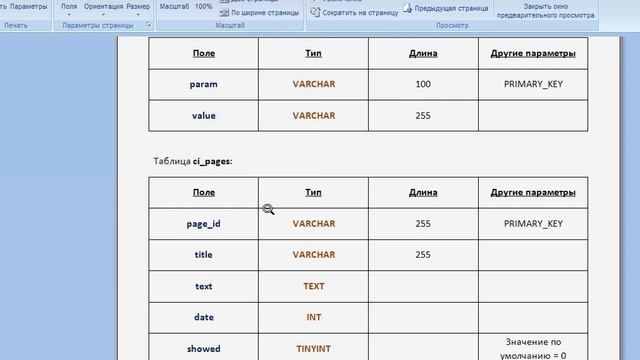Viewport: 640px width, 360px height.
Task: Click the 'Масштаб' zoom button
Action: pos(174,7)
